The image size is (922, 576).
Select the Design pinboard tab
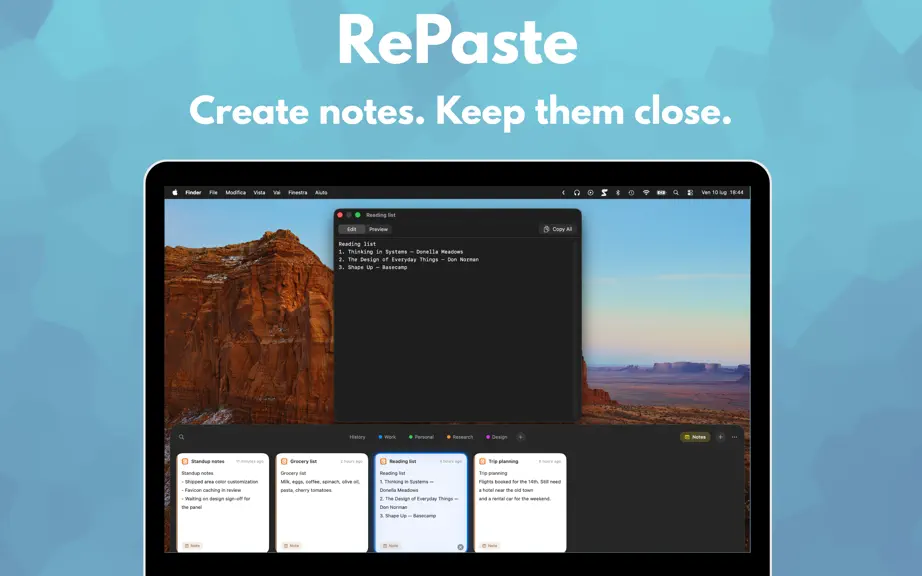tap(496, 437)
